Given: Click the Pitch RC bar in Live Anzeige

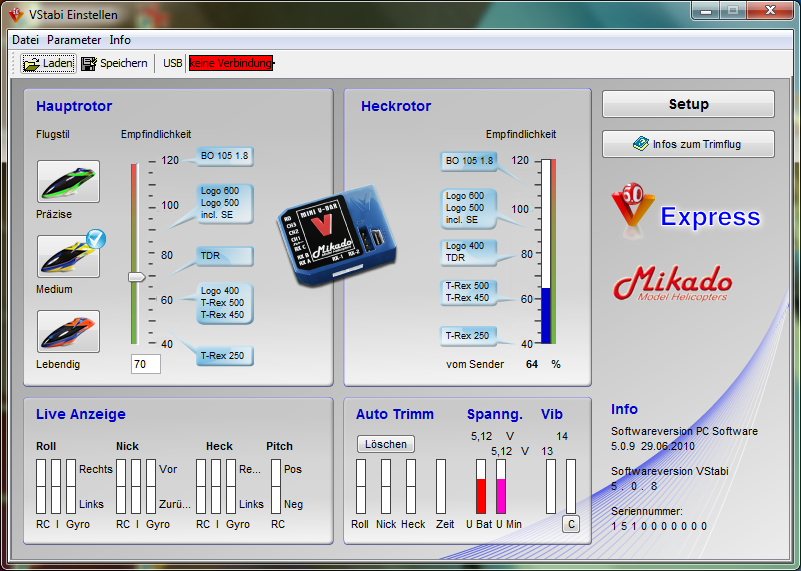Looking at the screenshot, I should 276,486.
